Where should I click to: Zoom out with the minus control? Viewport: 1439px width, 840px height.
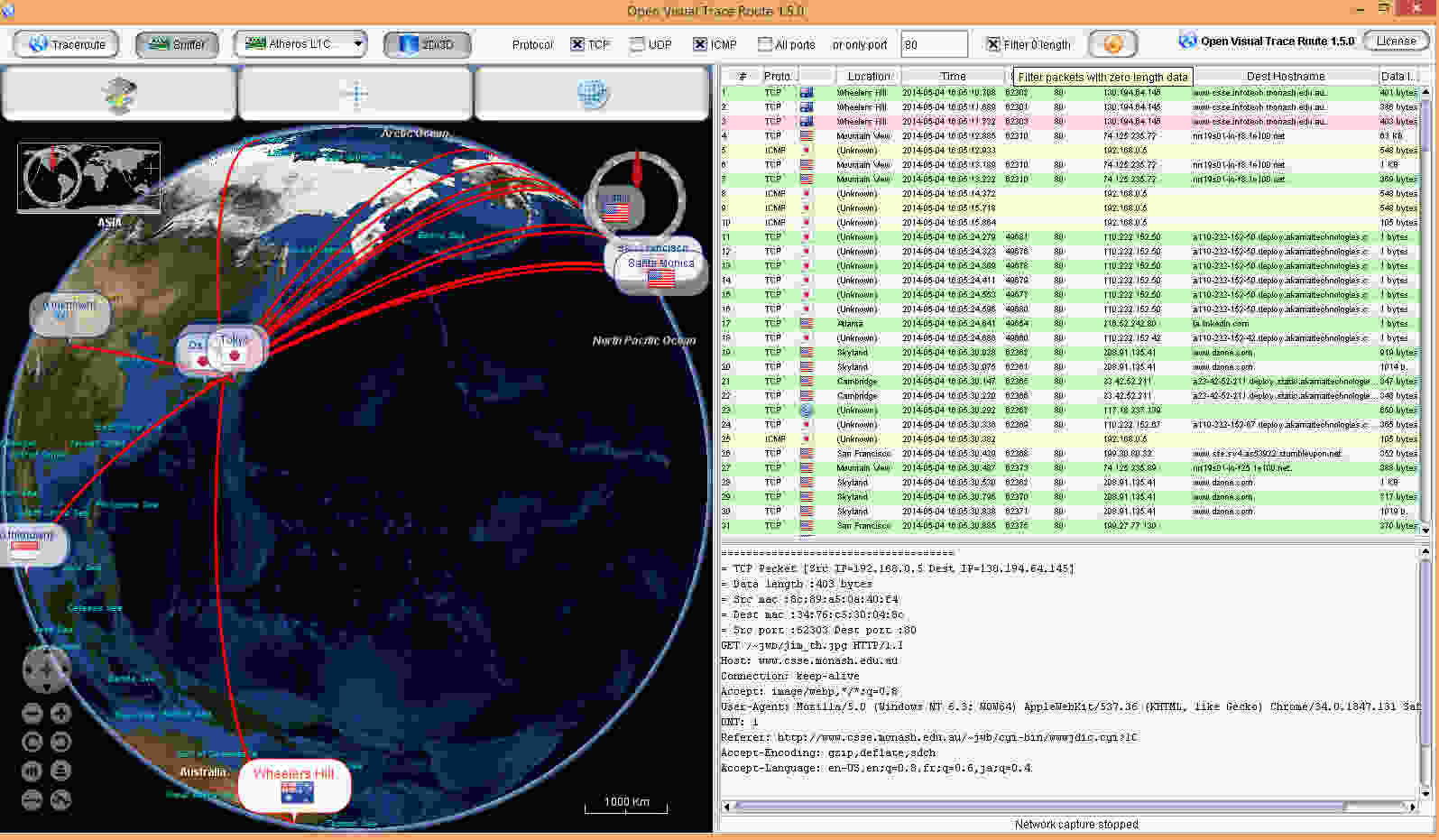(x=32, y=714)
